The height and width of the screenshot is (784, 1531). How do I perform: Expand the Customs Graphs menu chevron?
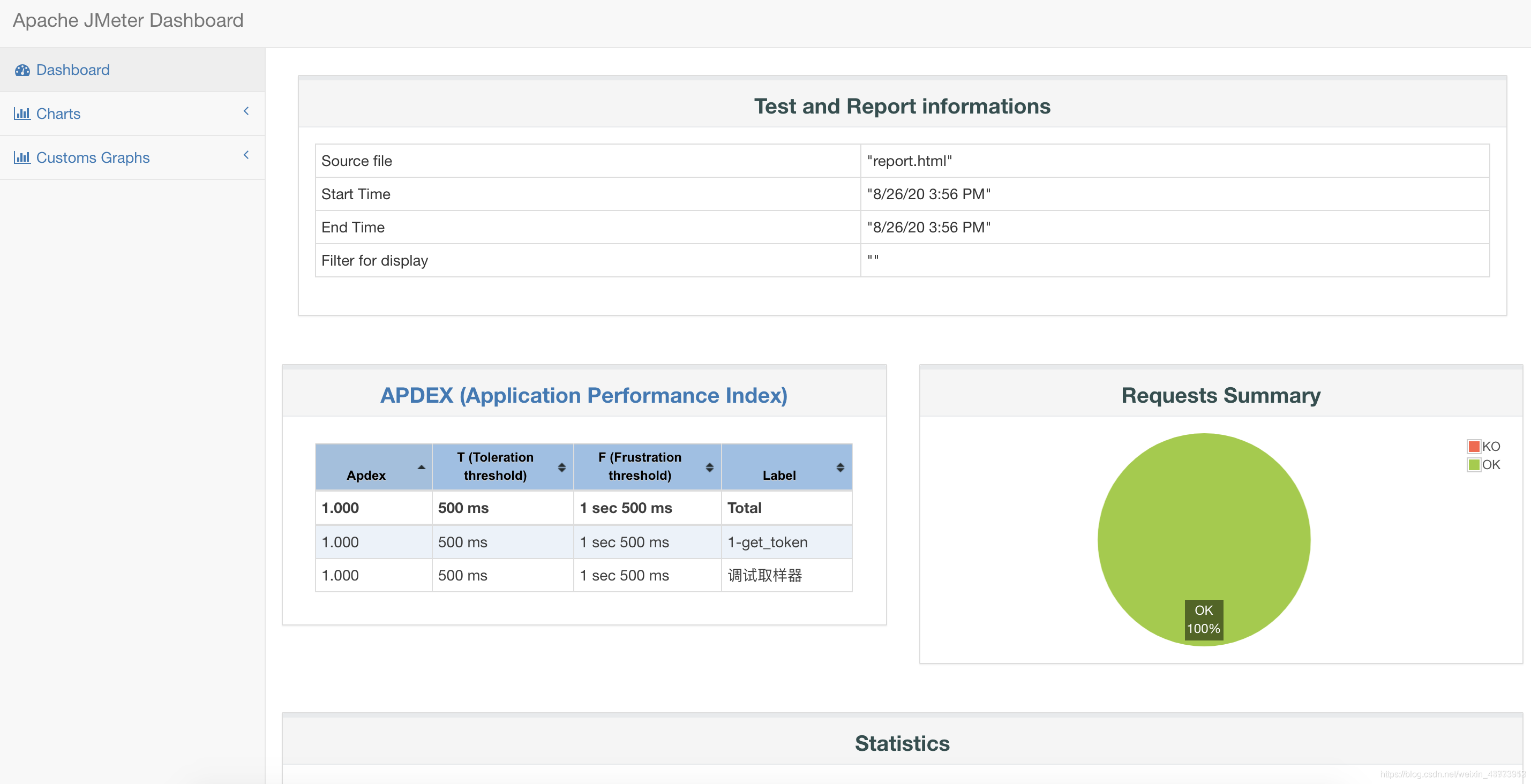tap(246, 155)
